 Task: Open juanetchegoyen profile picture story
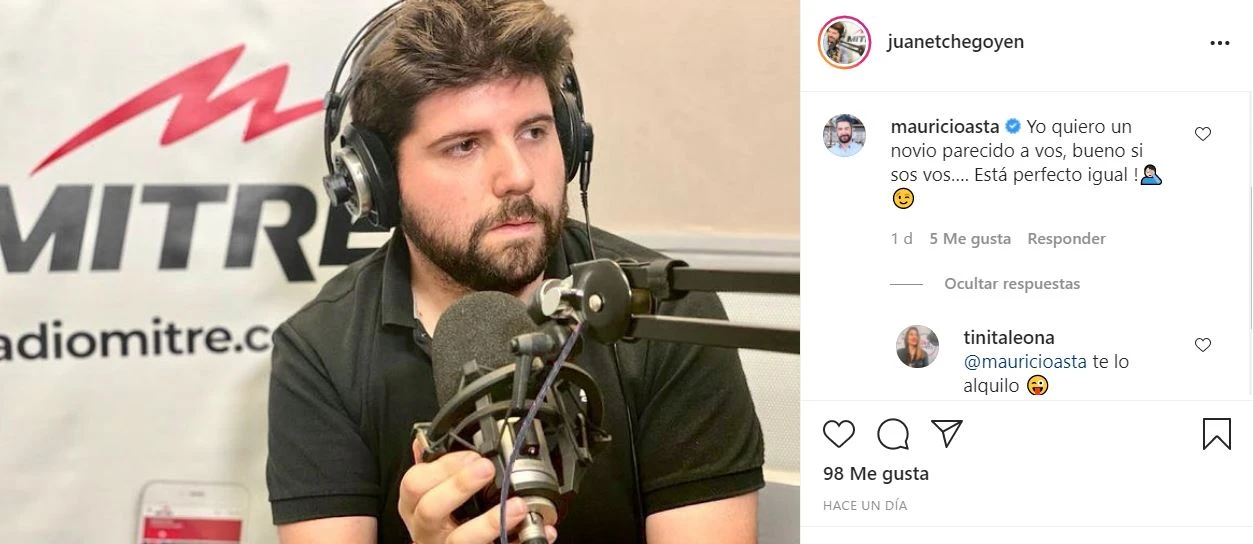(844, 43)
